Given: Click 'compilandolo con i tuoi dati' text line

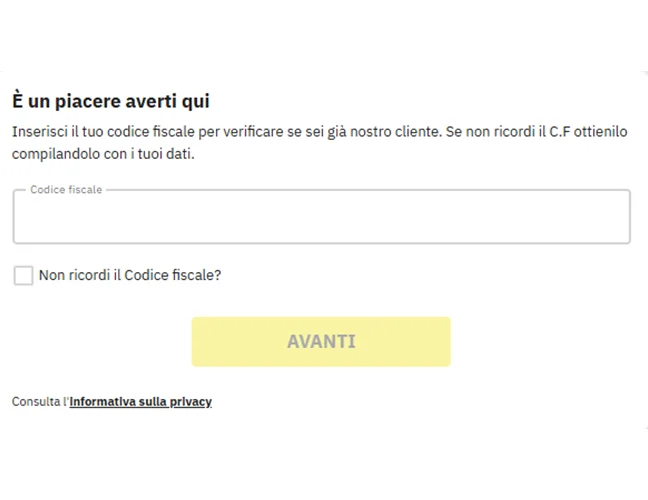Looking at the screenshot, I should coord(103,155).
